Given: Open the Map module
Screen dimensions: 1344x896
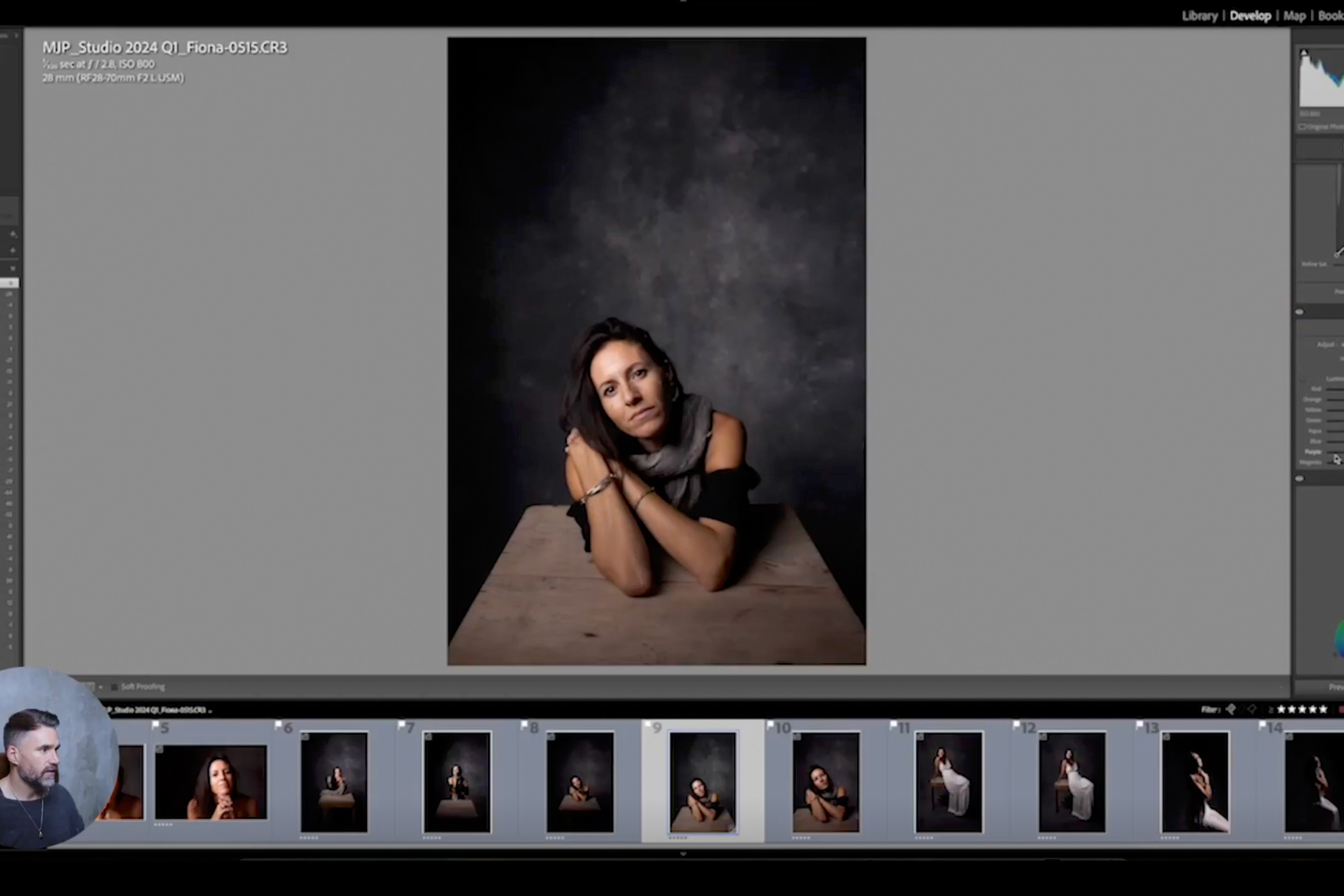Looking at the screenshot, I should pyautogui.click(x=1294, y=16).
